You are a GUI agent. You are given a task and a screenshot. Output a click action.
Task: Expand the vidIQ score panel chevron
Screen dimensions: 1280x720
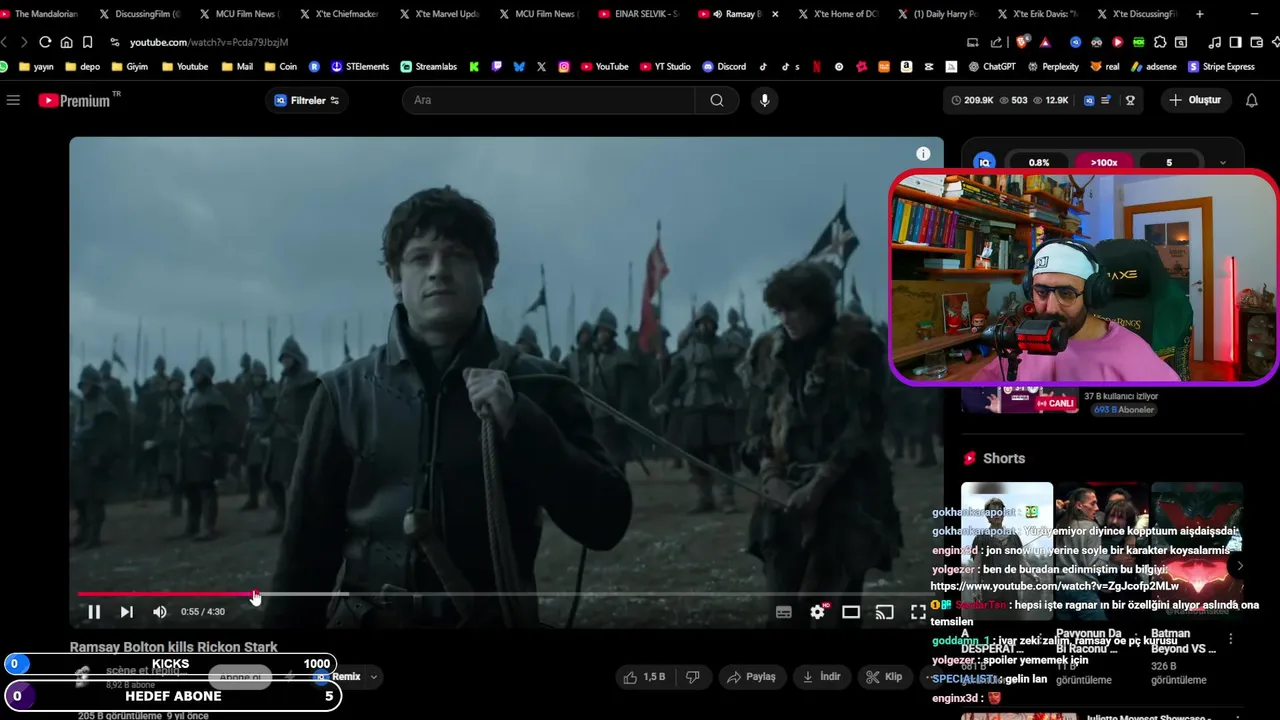tap(1222, 163)
